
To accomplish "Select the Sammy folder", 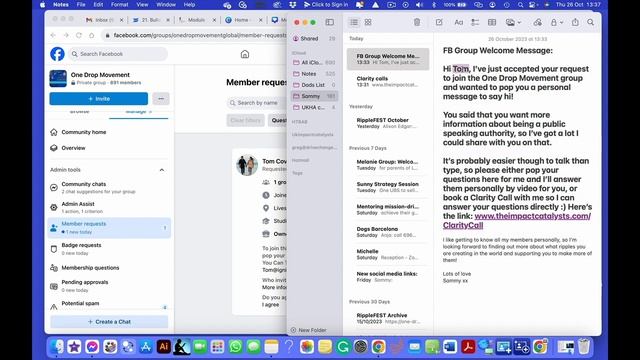I will coord(314,96).
